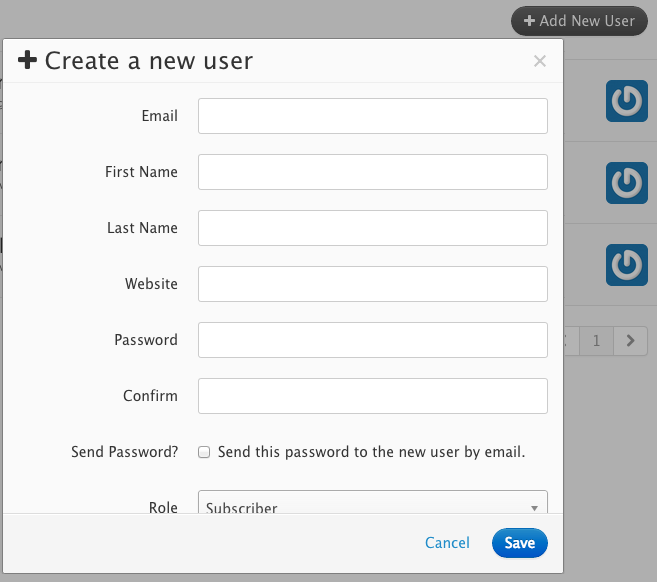This screenshot has width=657, height=582.
Task: Click the Add New User button
Action: coord(579,21)
